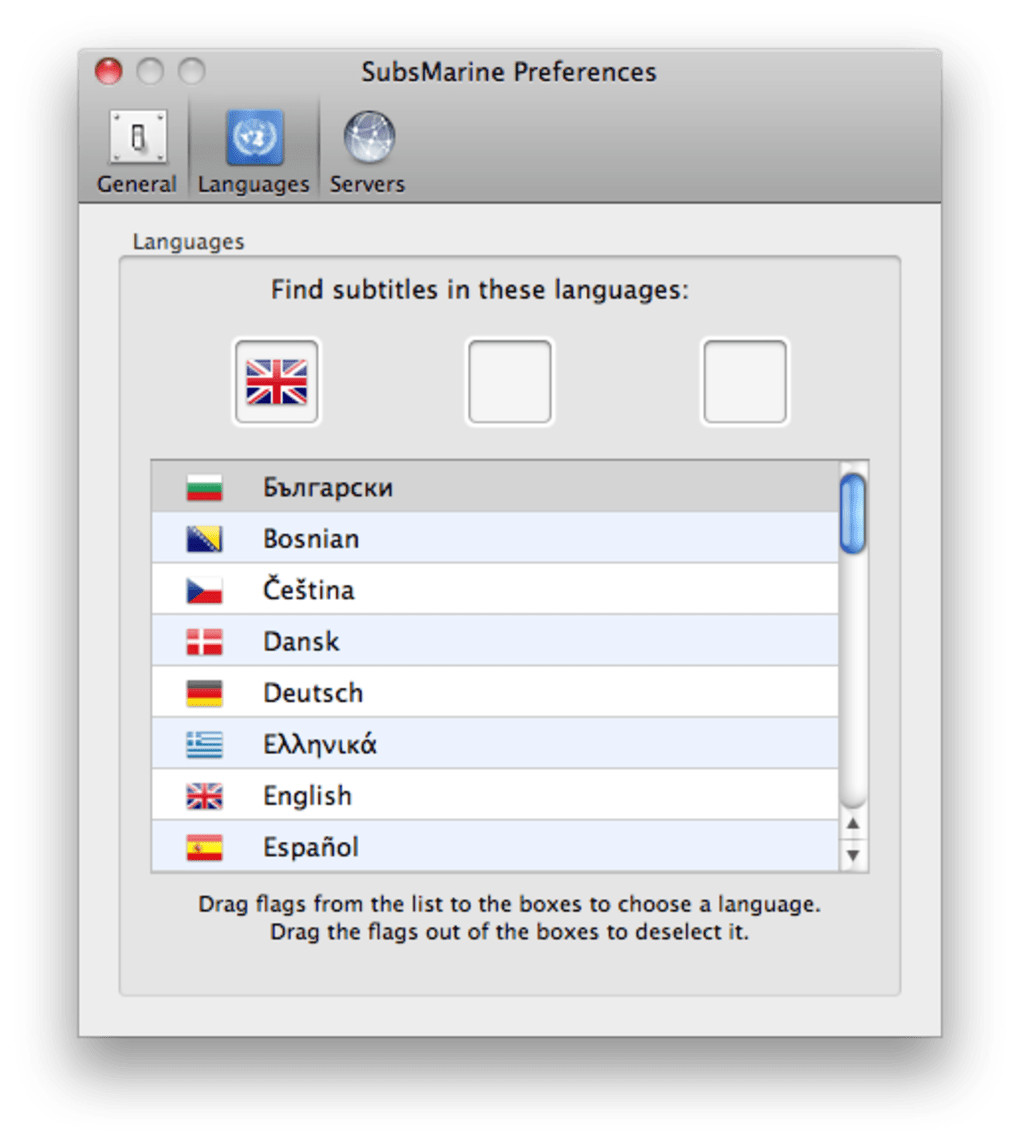Click the Danish flag icon
Image resolution: width=1020 pixels, height=1145 pixels.
click(x=204, y=642)
